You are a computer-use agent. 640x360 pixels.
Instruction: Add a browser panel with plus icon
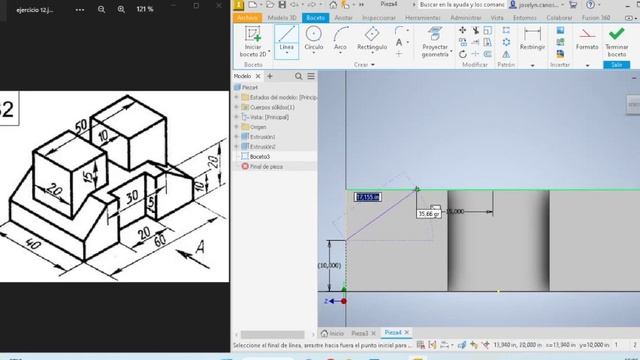click(269, 76)
